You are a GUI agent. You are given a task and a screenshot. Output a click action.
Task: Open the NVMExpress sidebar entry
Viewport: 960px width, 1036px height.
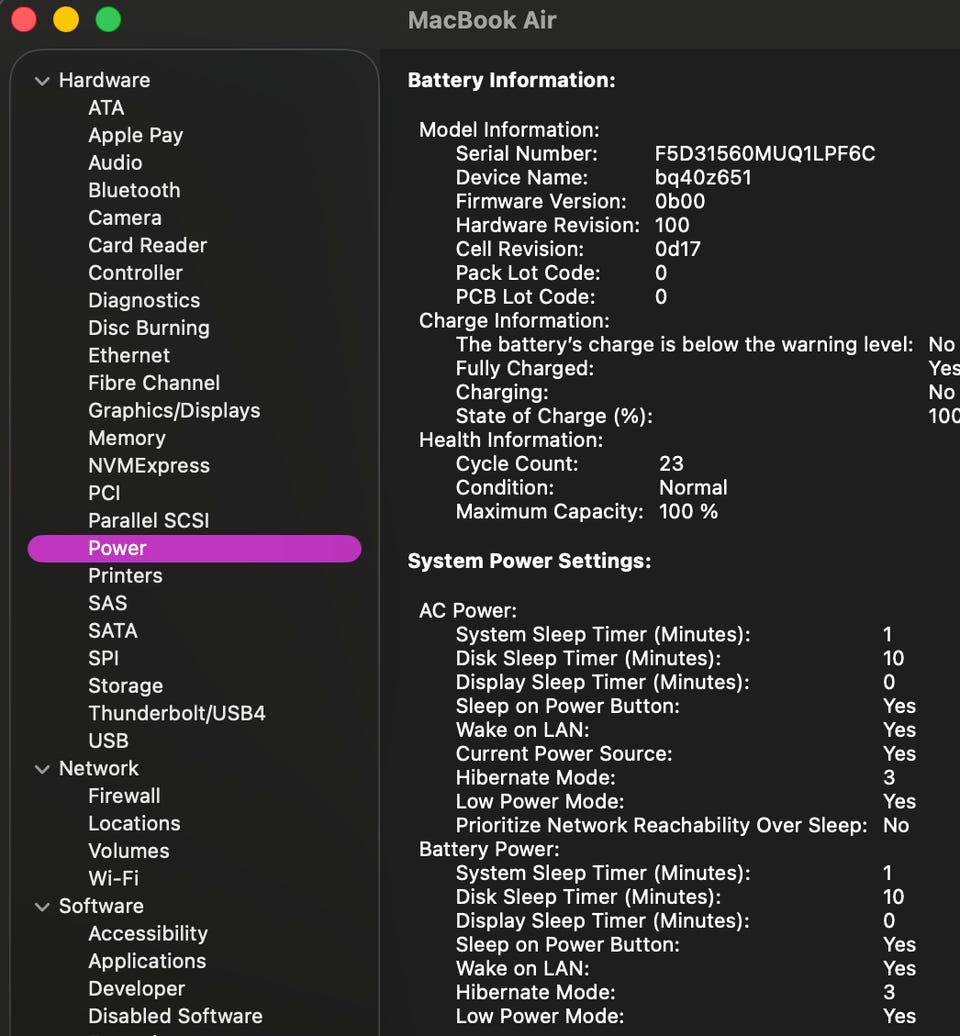(x=149, y=465)
